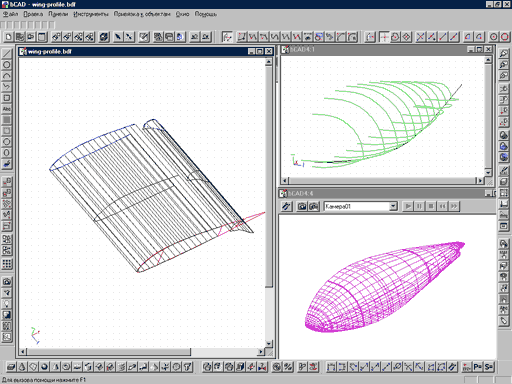Open the Привязка к объектам menu
Image resolution: width=512 pixels, height=384 pixels.
(142, 14)
